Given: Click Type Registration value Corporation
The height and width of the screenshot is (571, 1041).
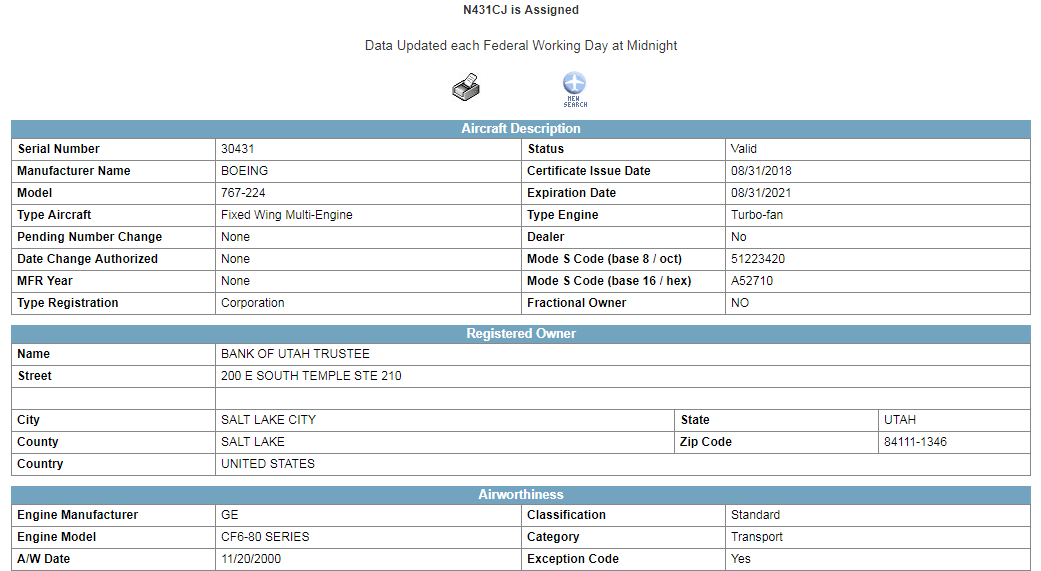Looking at the screenshot, I should (x=252, y=302).
